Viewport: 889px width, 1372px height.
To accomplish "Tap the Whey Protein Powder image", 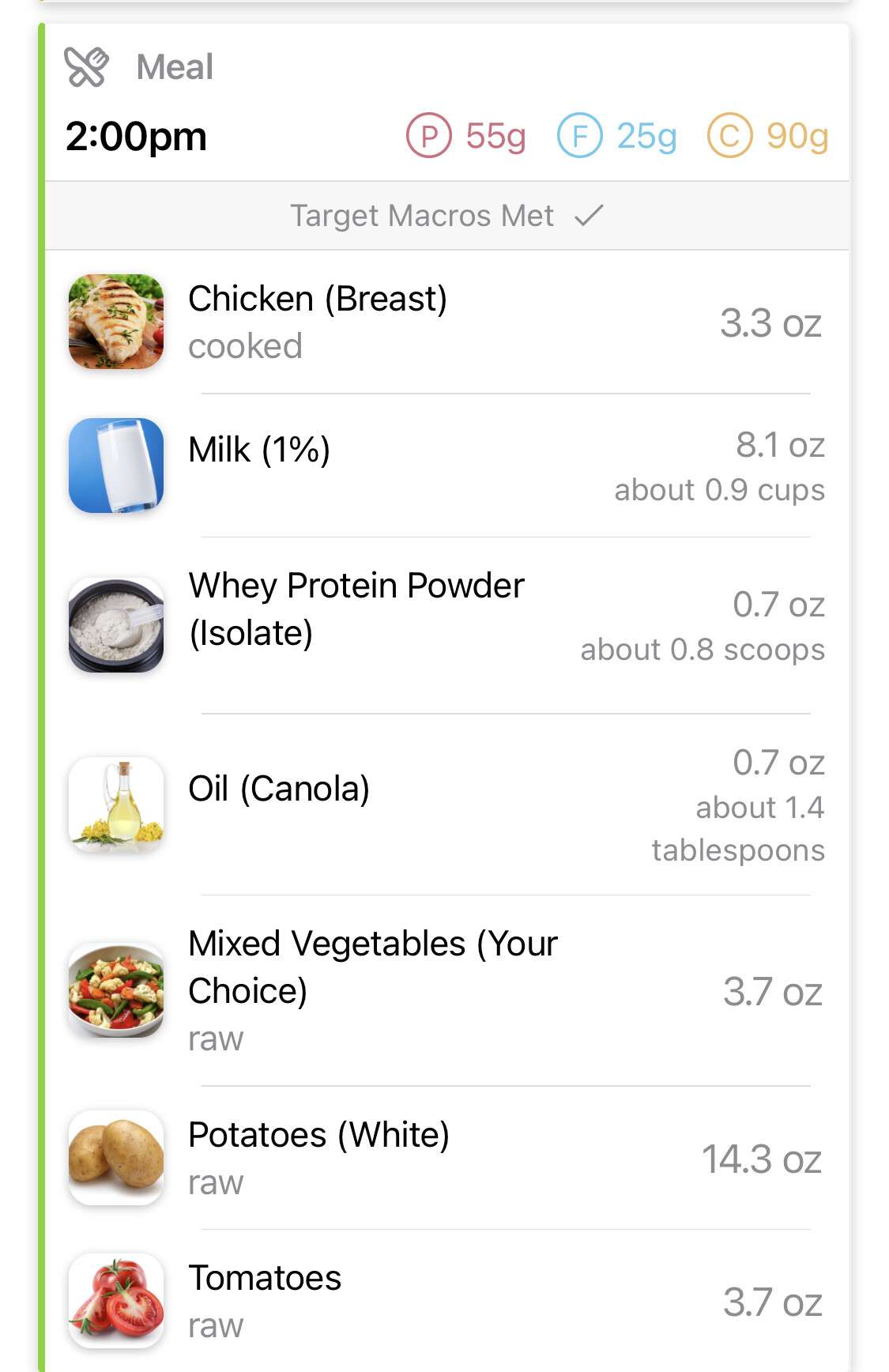I will point(116,625).
